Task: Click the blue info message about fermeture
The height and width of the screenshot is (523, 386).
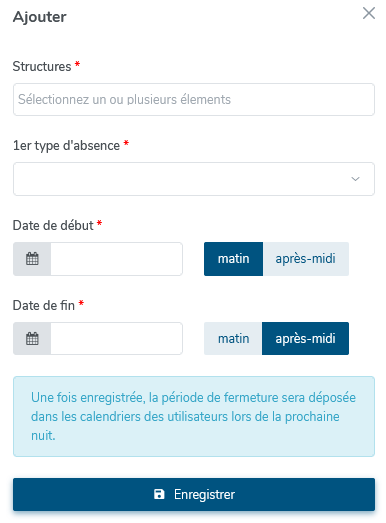Action: (194, 416)
